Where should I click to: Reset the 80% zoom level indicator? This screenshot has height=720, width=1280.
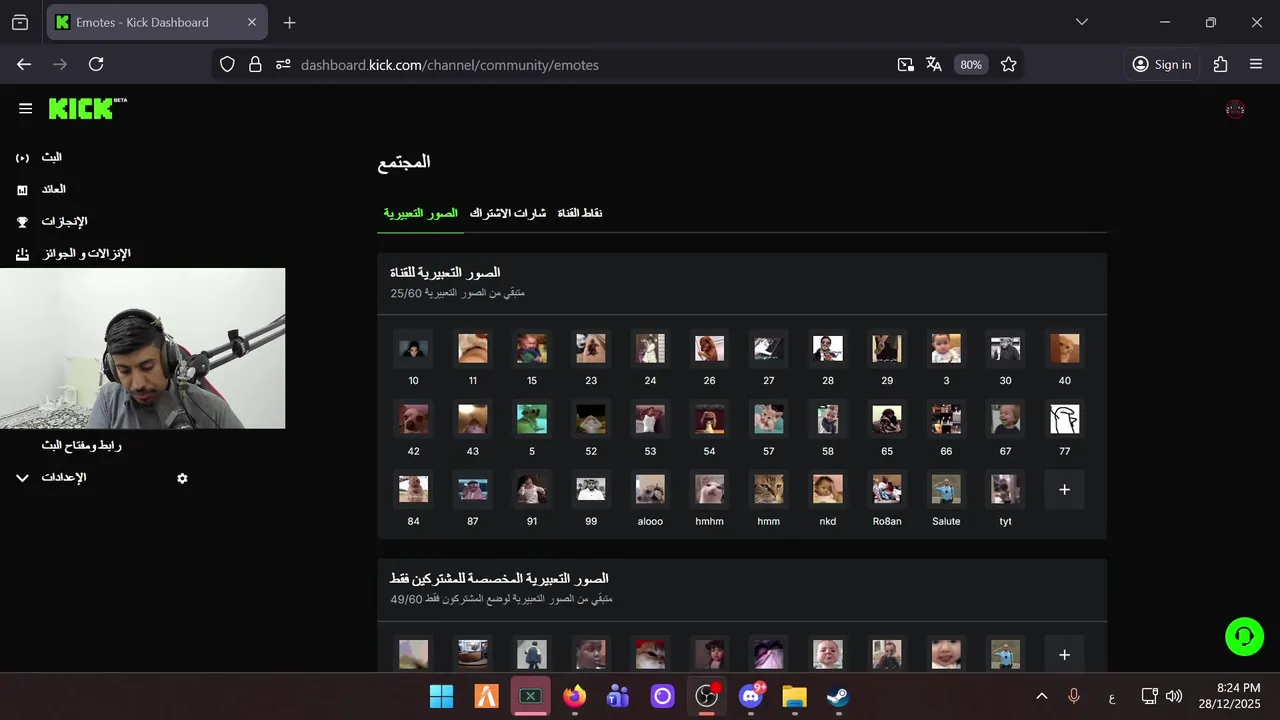(x=971, y=64)
